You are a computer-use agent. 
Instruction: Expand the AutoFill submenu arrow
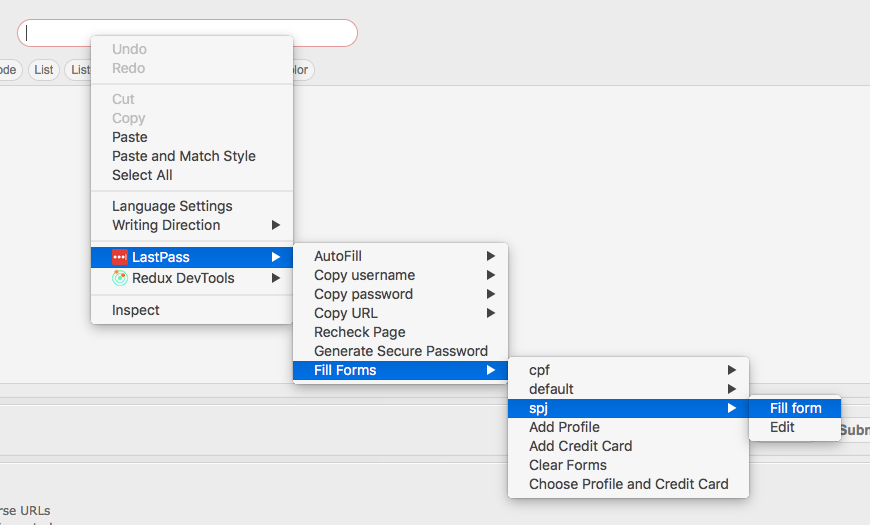(x=491, y=256)
